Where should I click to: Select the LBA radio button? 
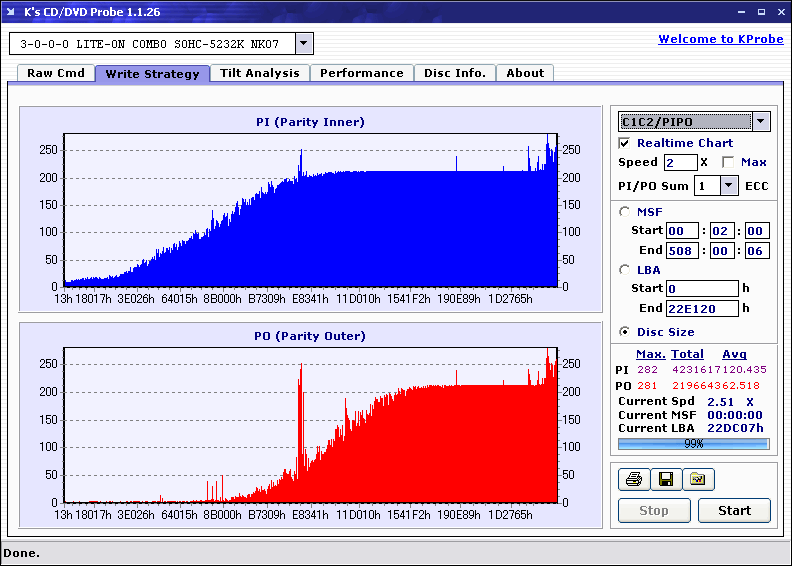coord(624,270)
